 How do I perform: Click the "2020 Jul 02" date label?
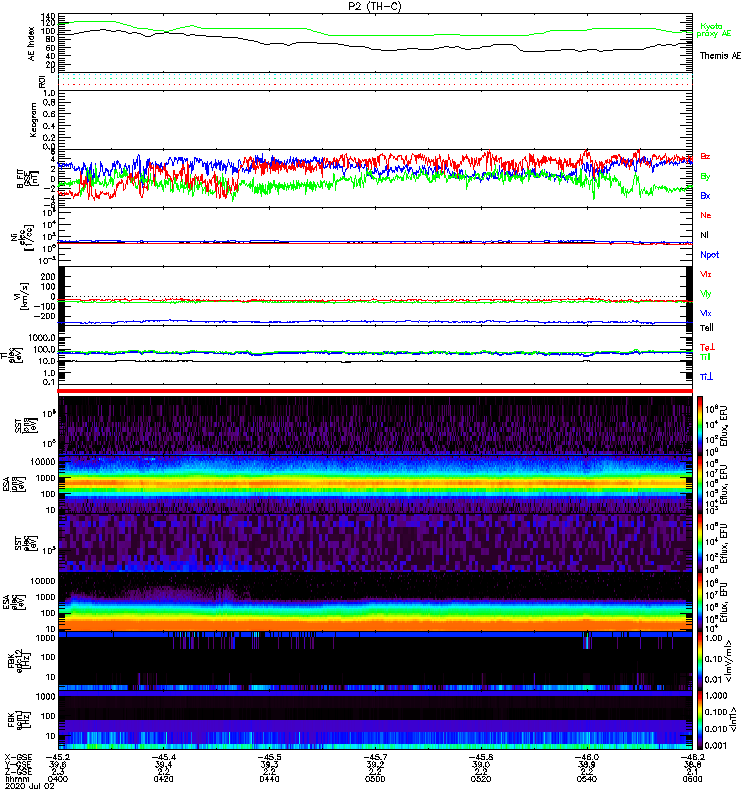pos(30,786)
